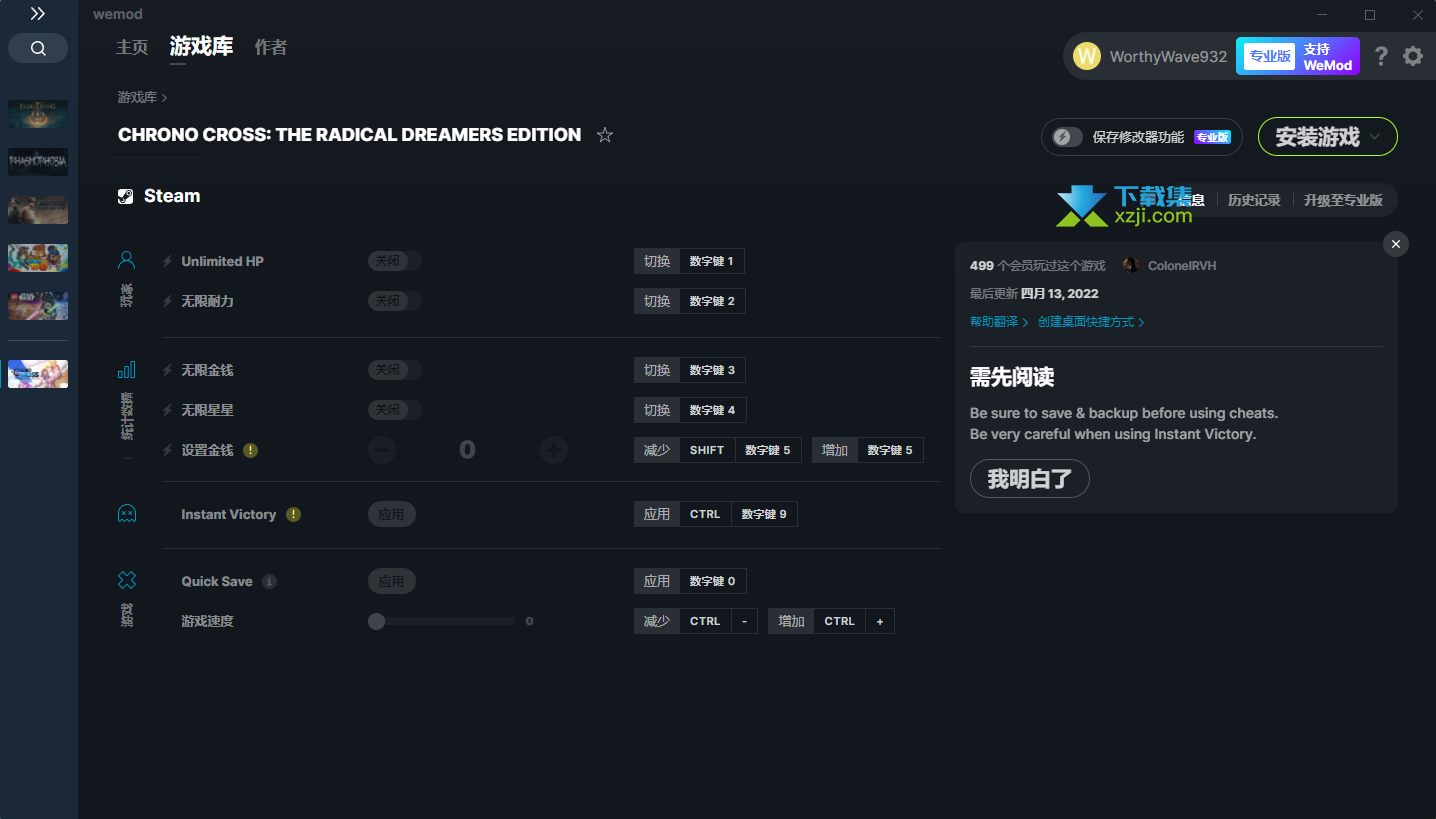The image size is (1436, 819).
Task: Go to the 主页 tab
Action: [132, 47]
